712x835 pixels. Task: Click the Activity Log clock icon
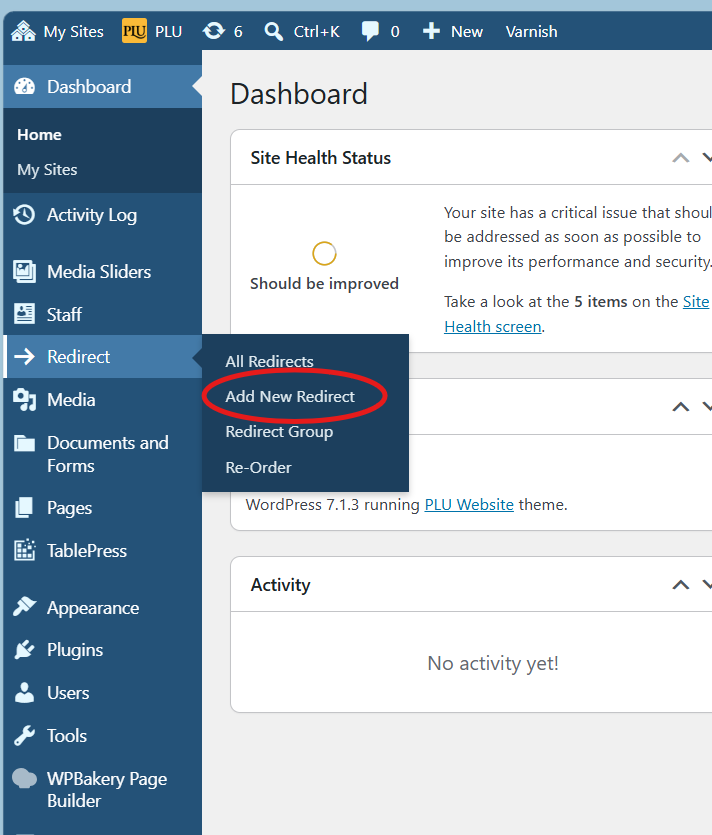tap(24, 215)
